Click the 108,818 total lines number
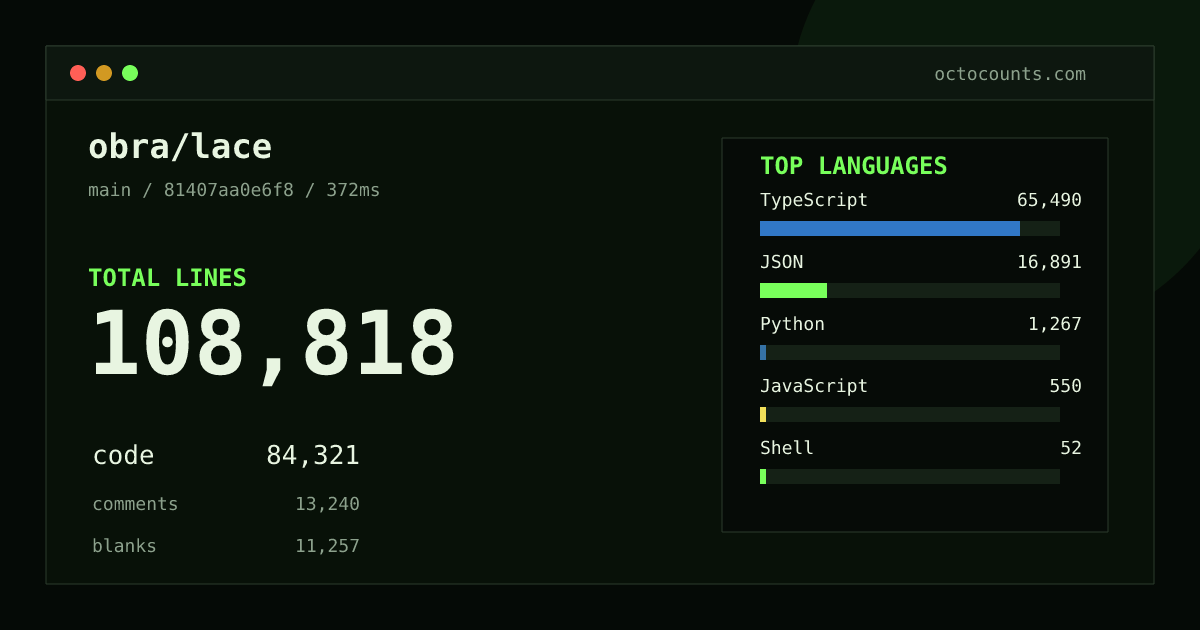The height and width of the screenshot is (630, 1200). click(x=273, y=345)
